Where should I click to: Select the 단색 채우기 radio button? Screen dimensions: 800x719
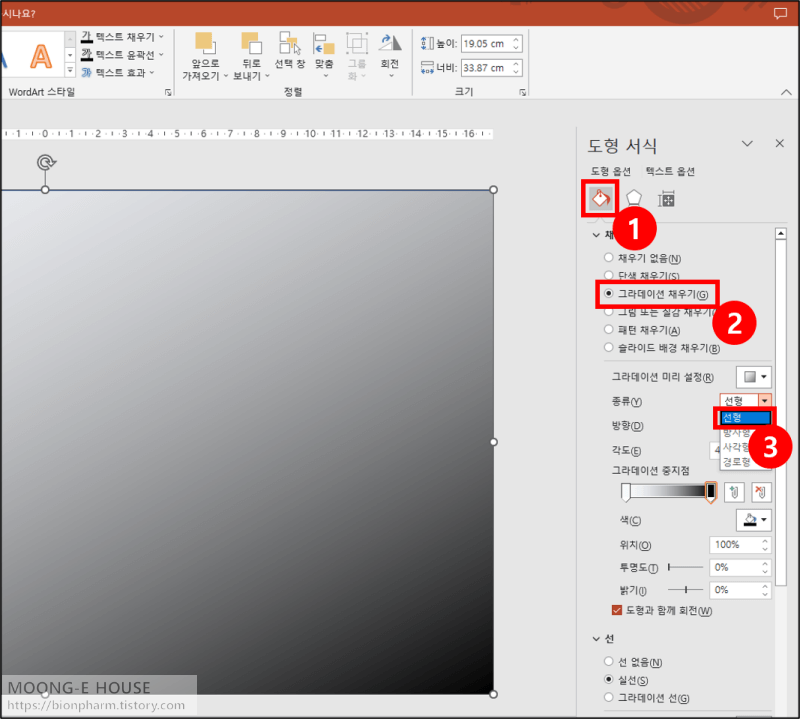pyautogui.click(x=611, y=275)
